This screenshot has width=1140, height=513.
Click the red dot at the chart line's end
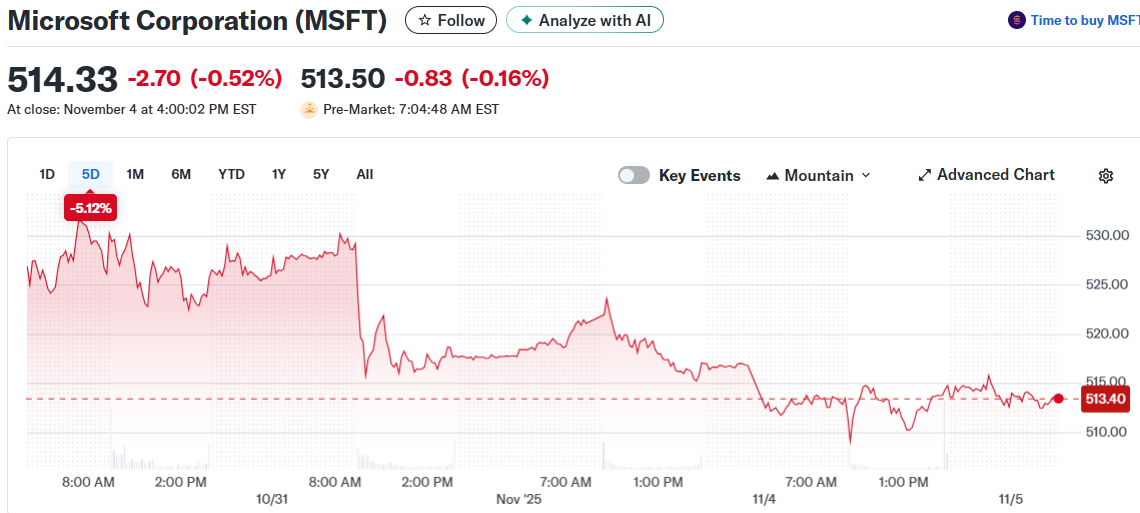click(1059, 398)
